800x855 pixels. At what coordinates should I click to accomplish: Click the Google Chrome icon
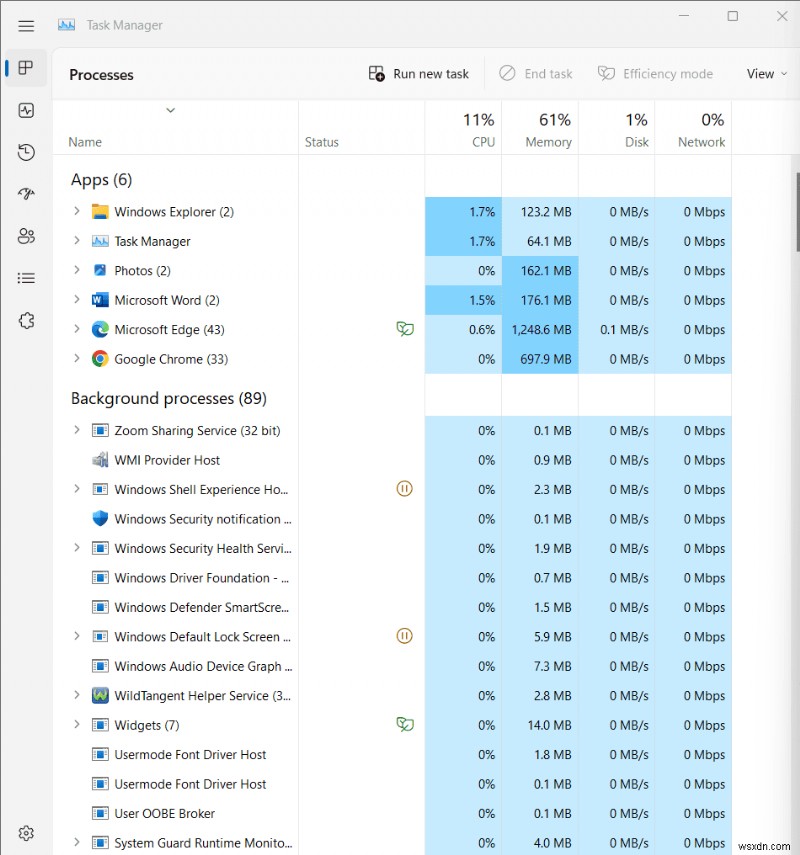(100, 359)
